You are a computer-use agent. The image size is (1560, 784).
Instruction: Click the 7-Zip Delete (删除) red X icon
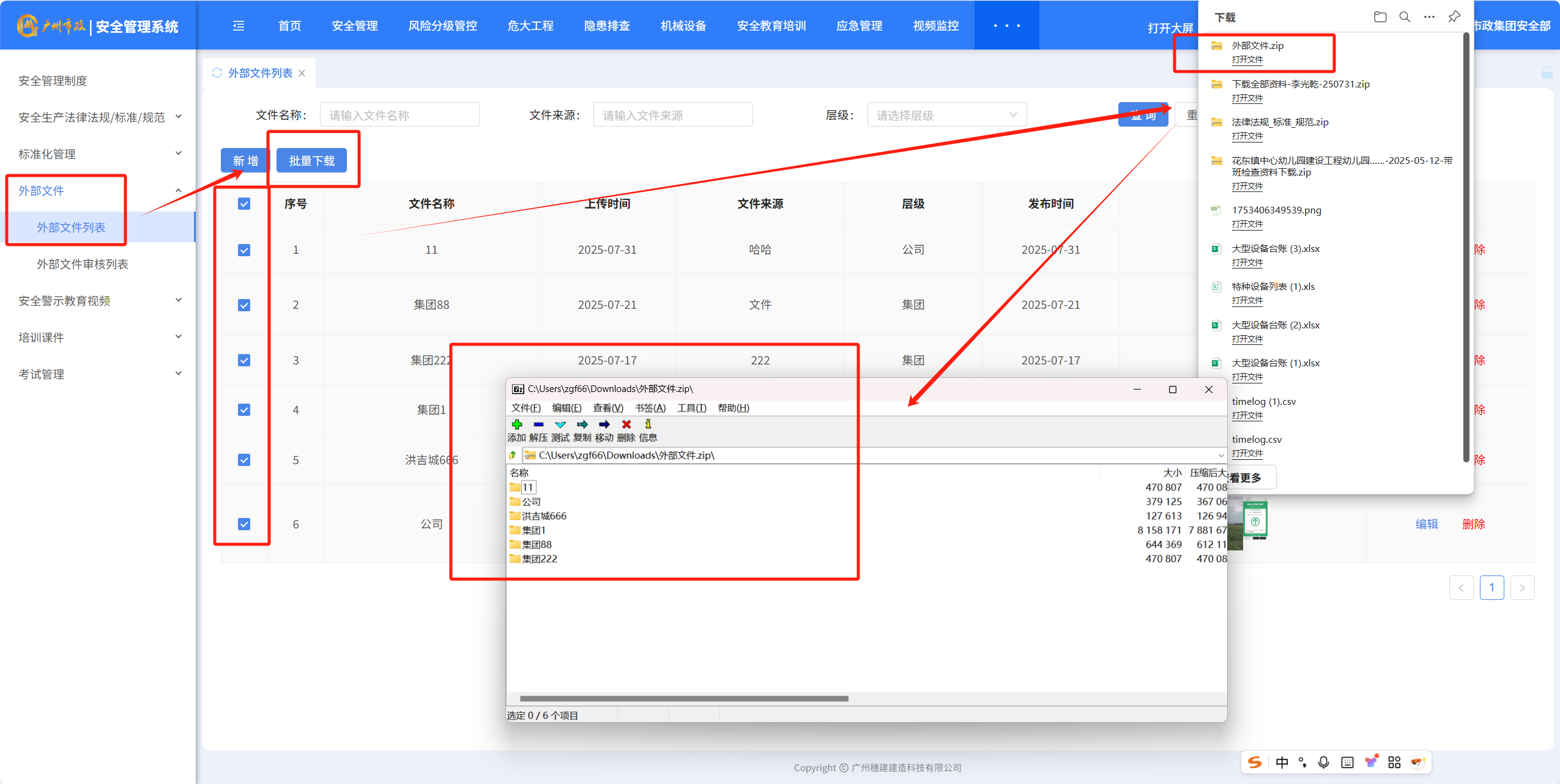click(x=626, y=424)
